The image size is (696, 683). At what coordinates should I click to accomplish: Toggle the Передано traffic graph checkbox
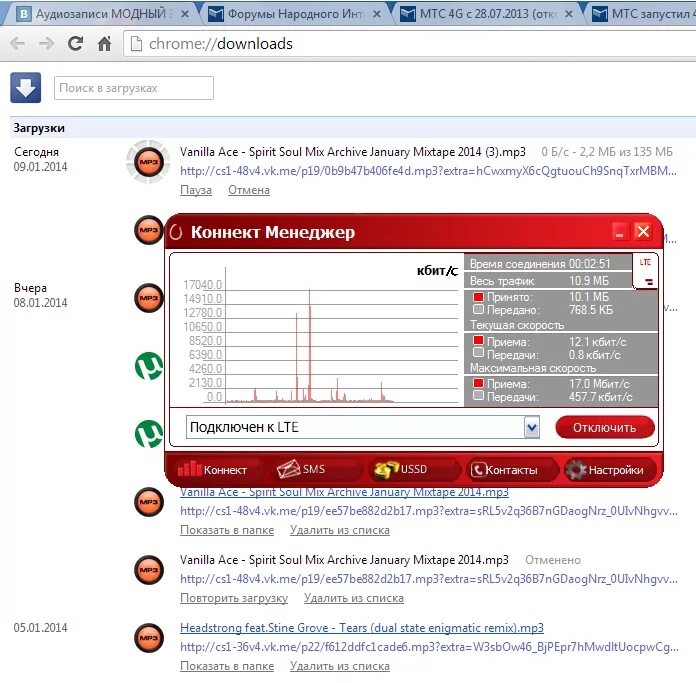pyautogui.click(x=478, y=309)
